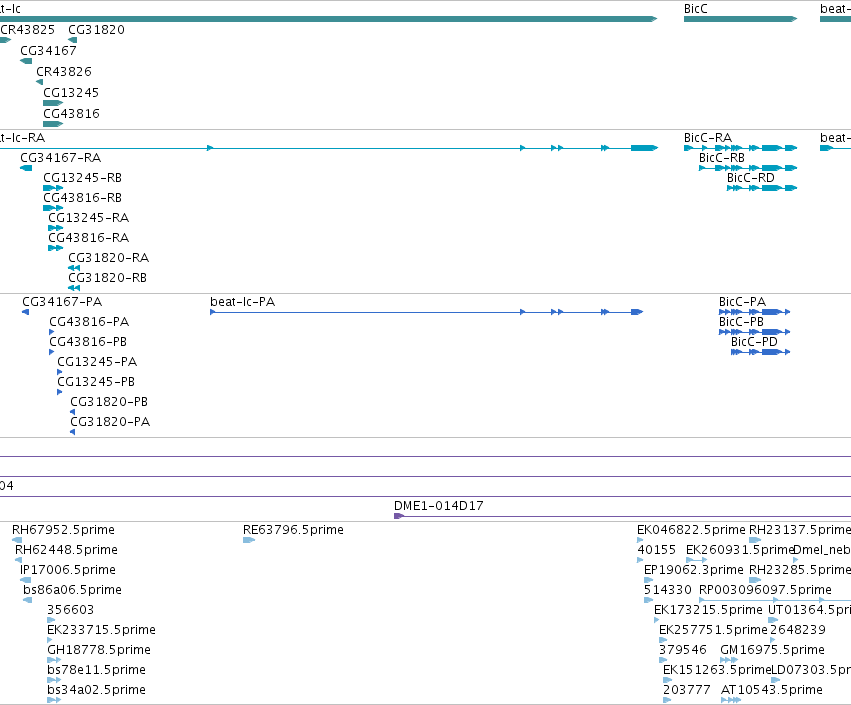Select the CG34167-PA protein label
The width and height of the screenshot is (851, 705).
62,302
